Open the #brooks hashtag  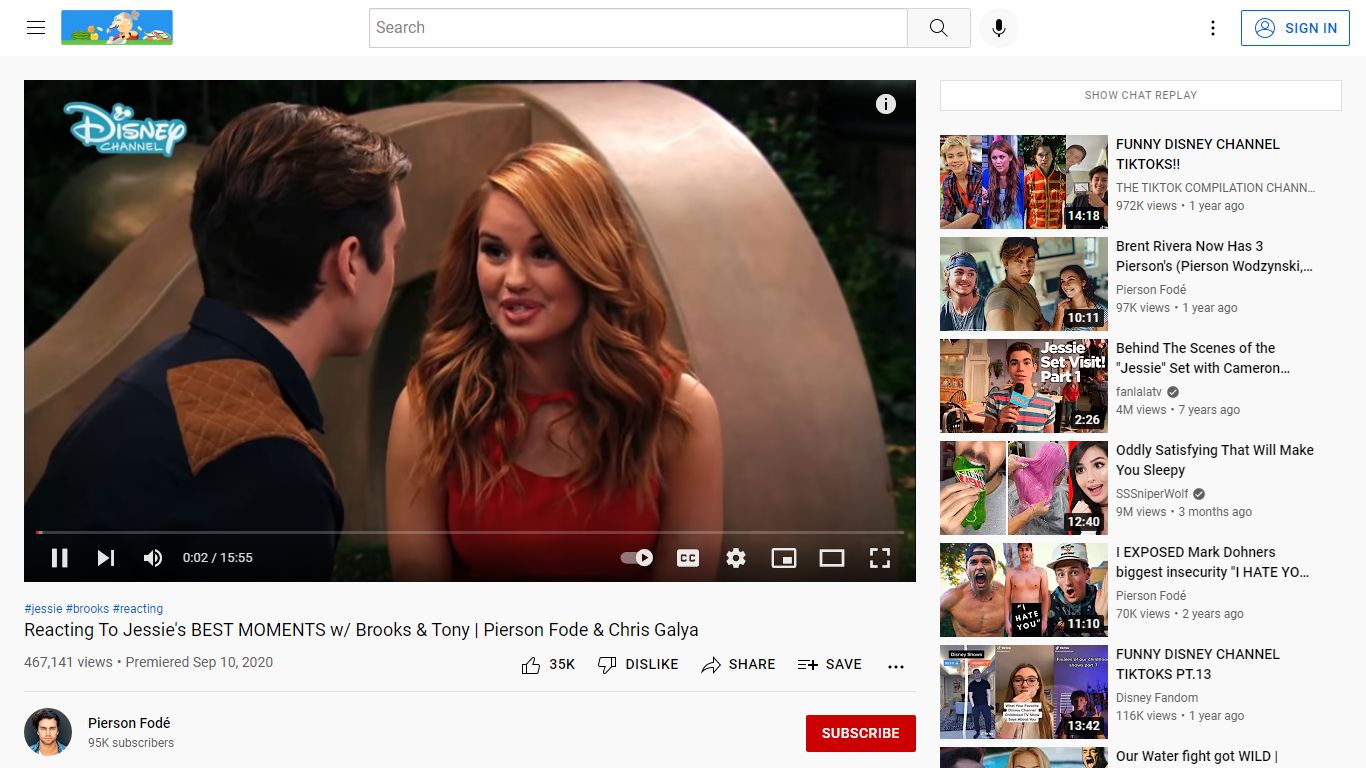88,609
